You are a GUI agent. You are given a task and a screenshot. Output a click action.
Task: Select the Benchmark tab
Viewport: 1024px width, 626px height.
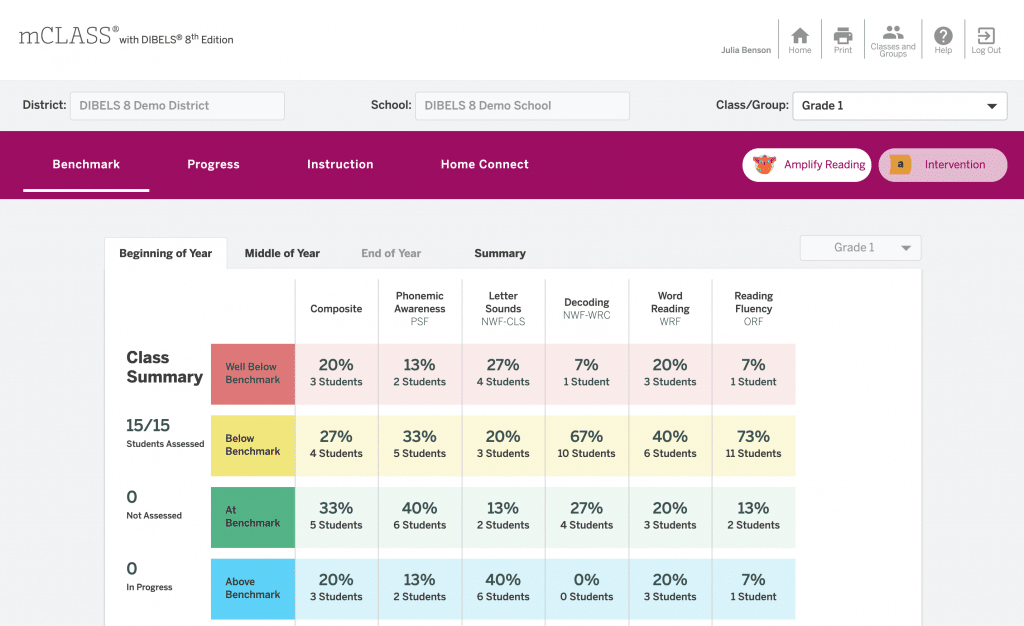tap(86, 164)
